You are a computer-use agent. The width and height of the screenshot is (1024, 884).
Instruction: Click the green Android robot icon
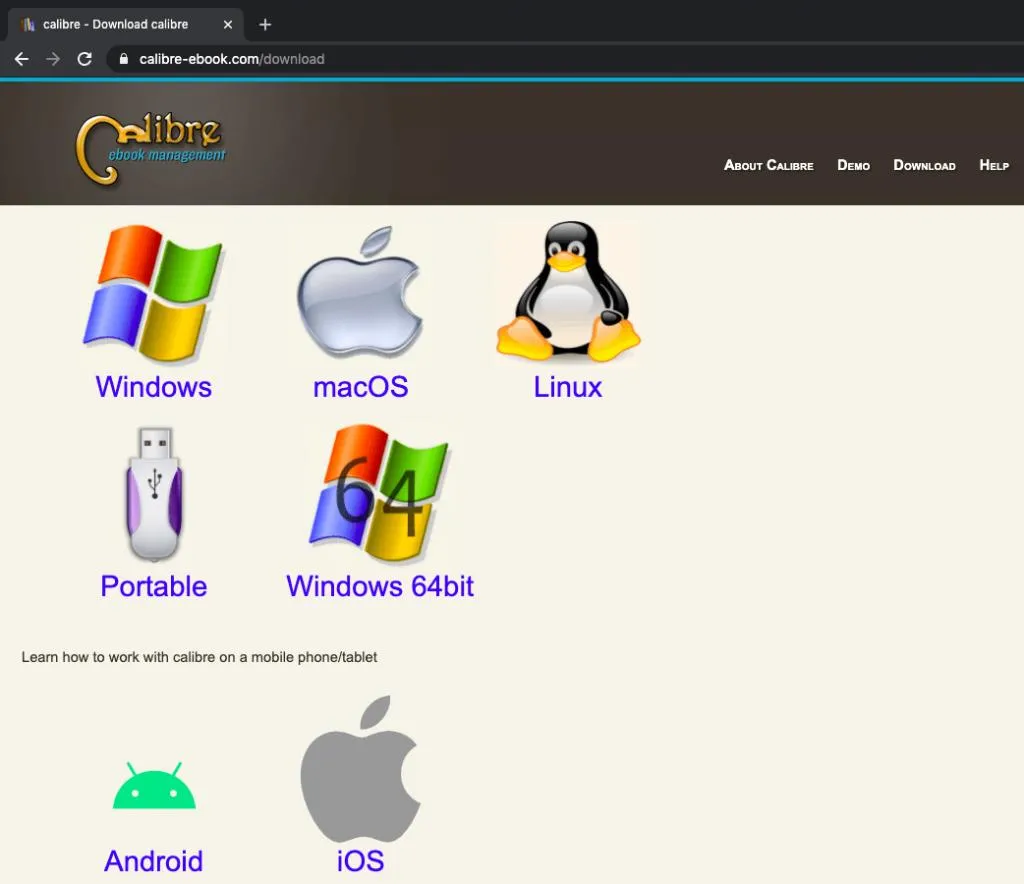pos(154,785)
